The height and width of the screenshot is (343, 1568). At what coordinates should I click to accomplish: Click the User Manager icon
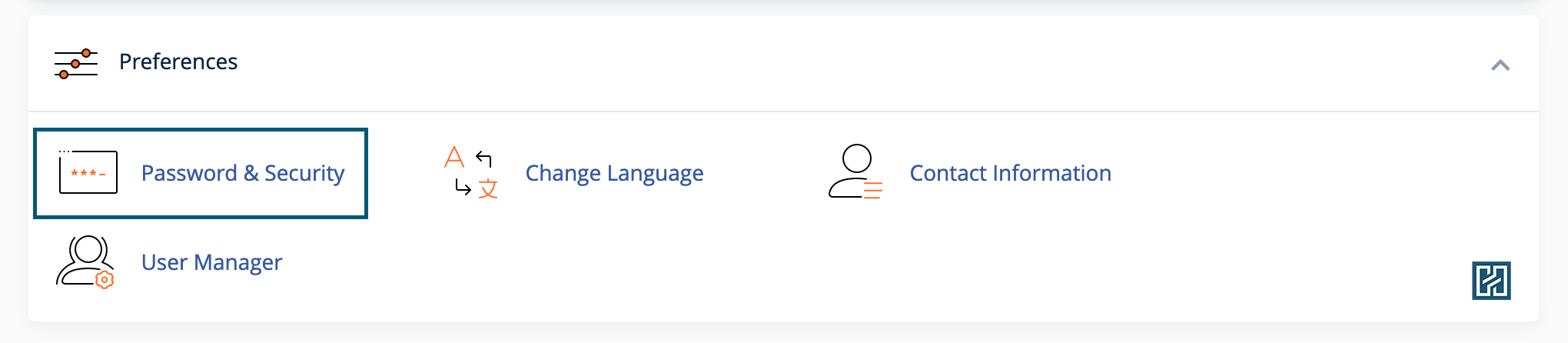(85, 262)
